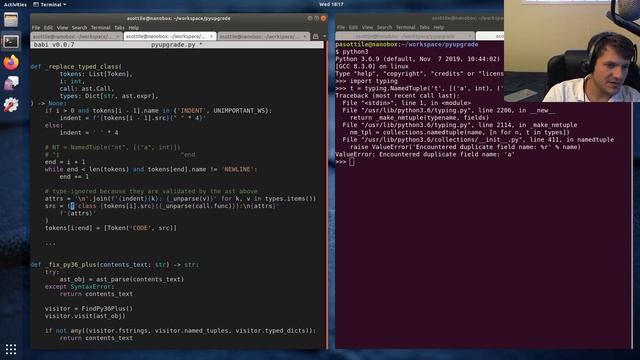Image resolution: width=640 pixels, height=360 pixels.
Task: Open the lifebuoy app in the dock
Action: click(11, 105)
